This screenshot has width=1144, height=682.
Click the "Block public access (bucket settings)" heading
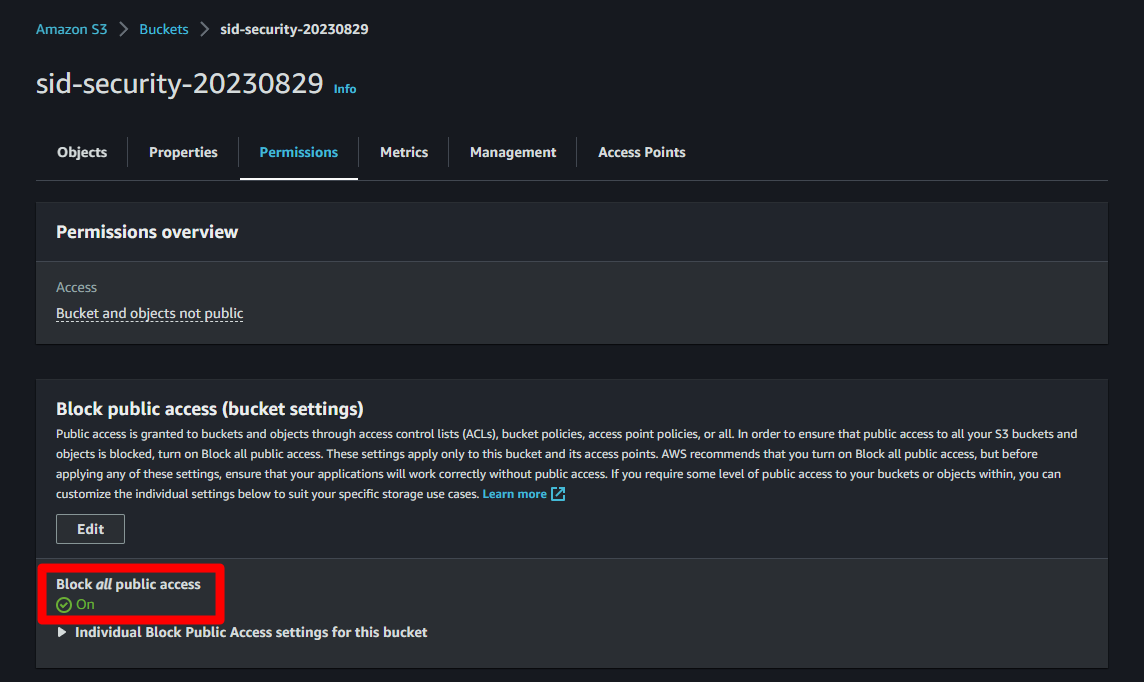click(x=210, y=408)
